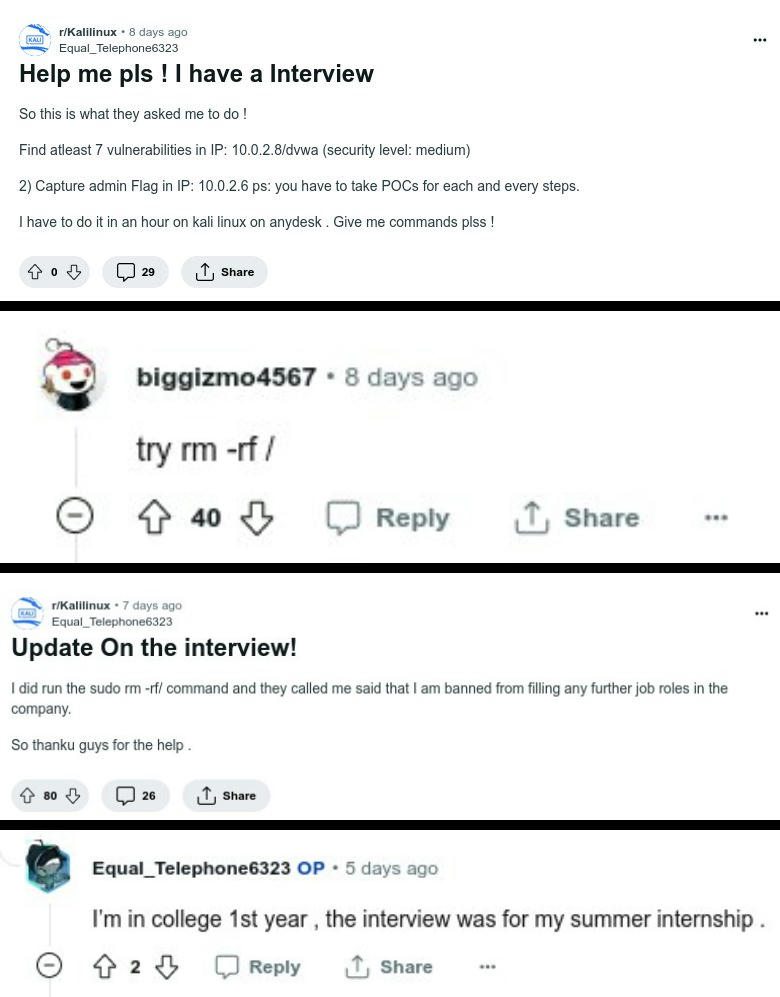Upvote biggizmo4567's comment

click(154, 517)
